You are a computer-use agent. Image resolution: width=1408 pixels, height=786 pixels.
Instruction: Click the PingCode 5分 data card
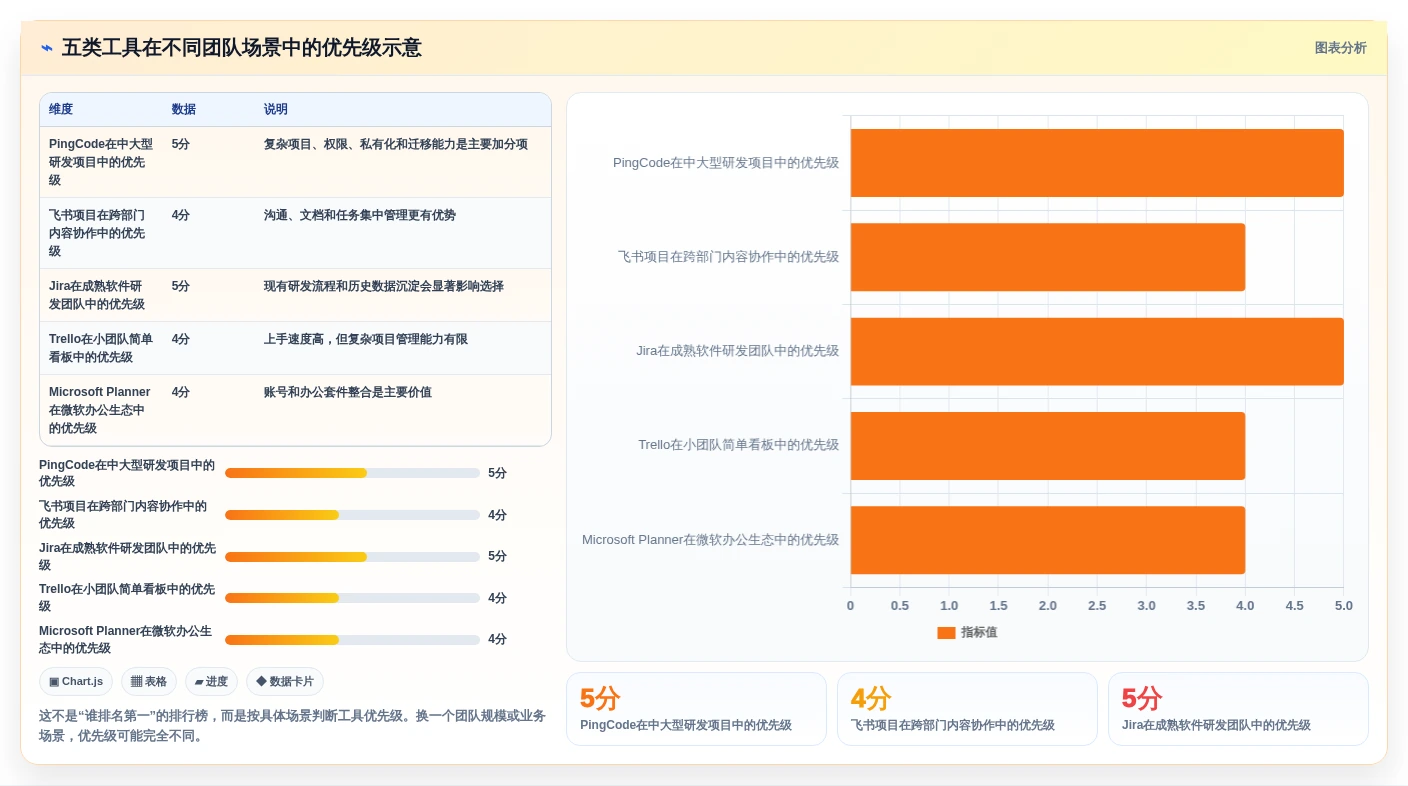click(696, 709)
